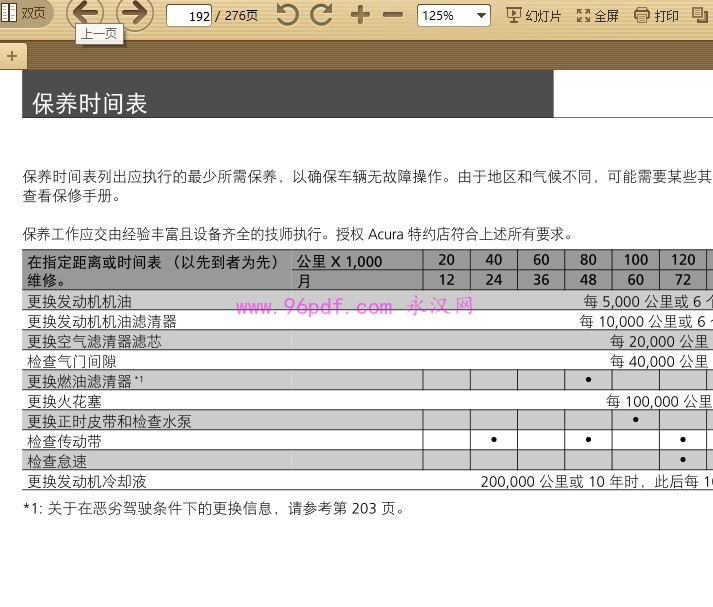713x607 pixels.
Task: Click the 80 kilometer column header
Action: [588, 260]
